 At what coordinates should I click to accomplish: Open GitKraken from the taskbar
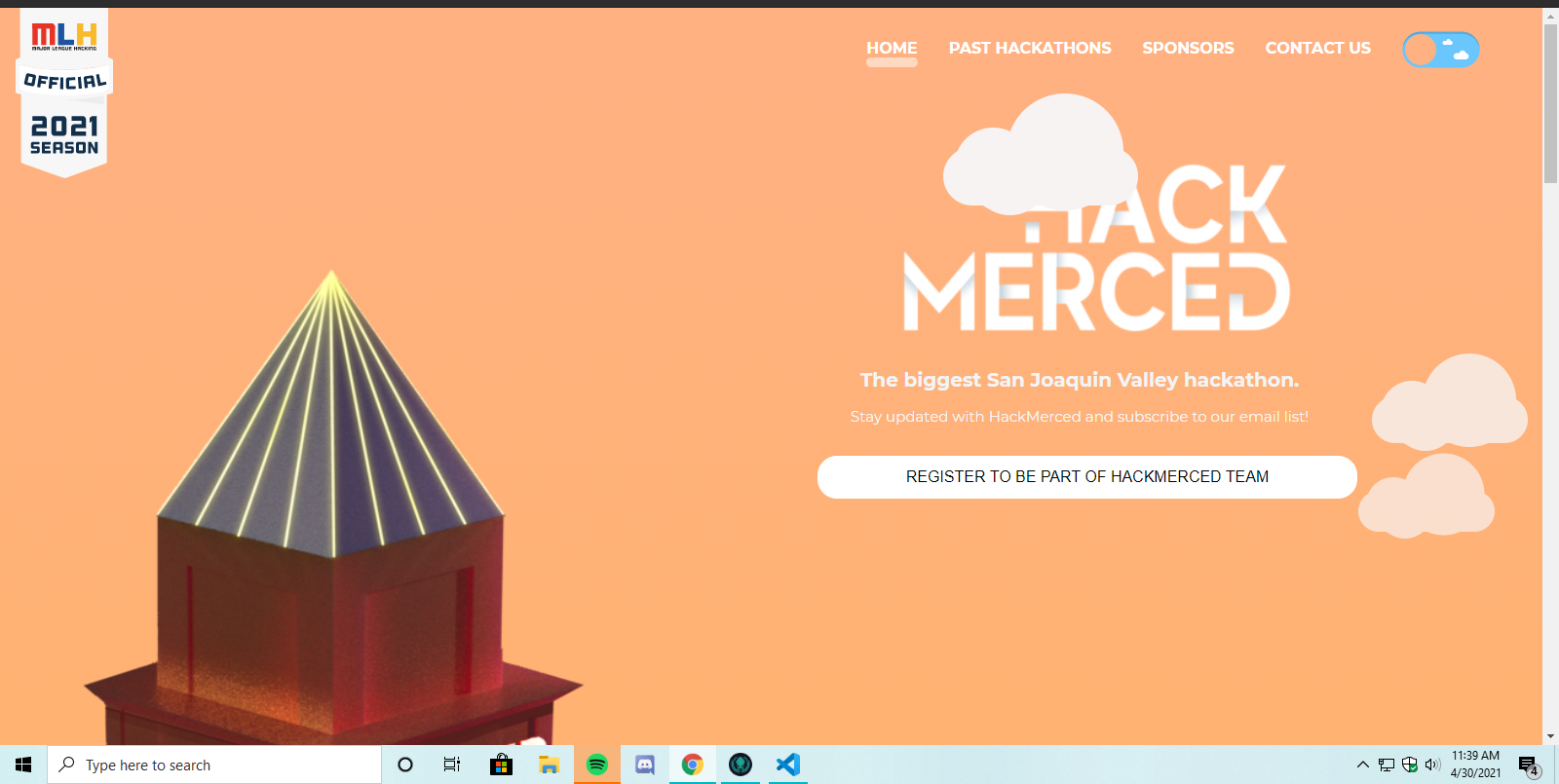741,765
